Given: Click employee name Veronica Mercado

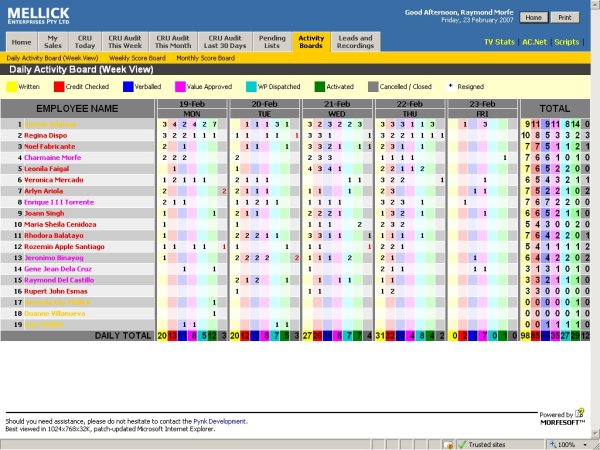Looking at the screenshot, I should coord(54,180).
